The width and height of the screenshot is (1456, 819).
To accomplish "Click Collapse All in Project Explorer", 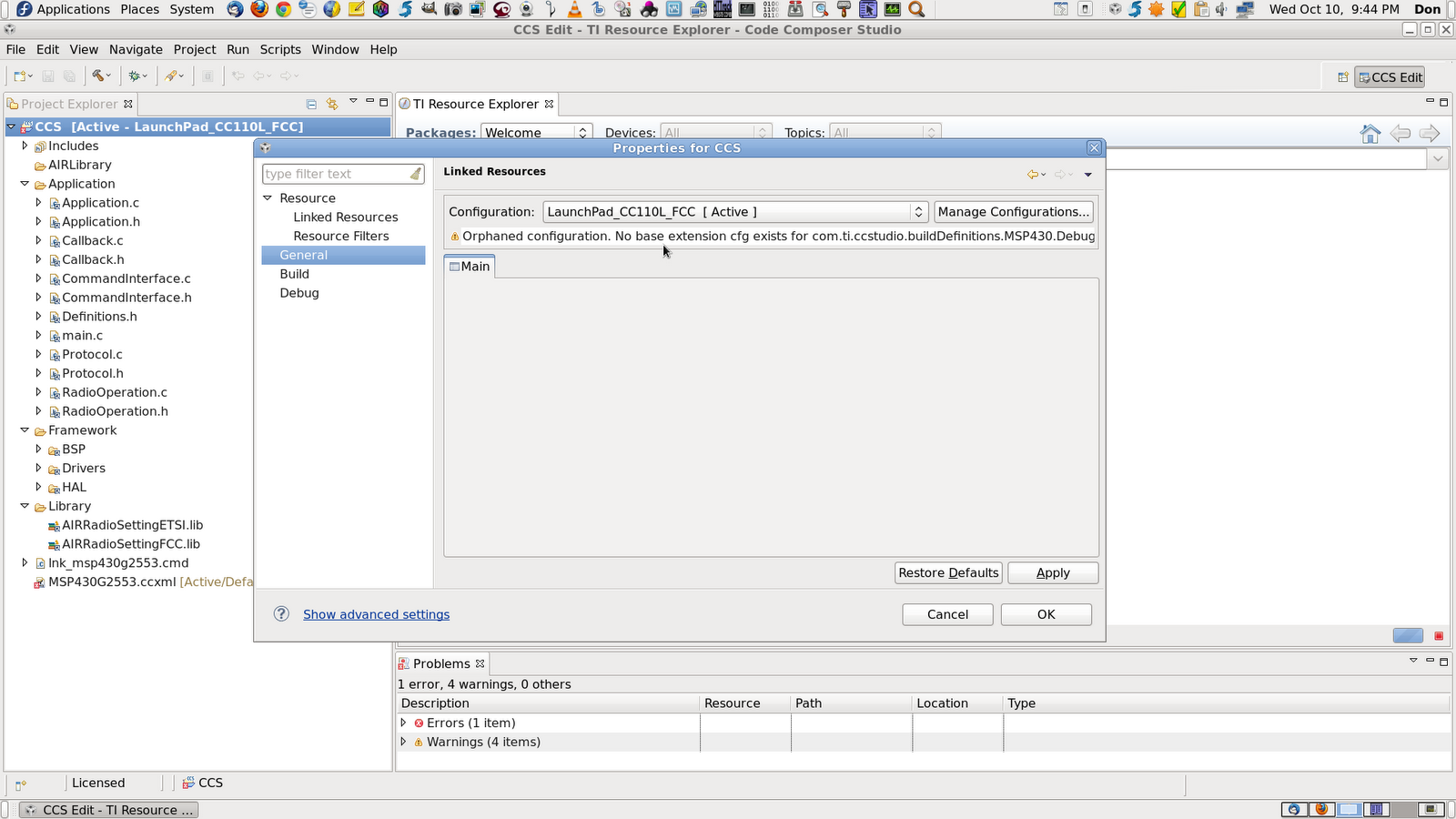I will point(311,104).
